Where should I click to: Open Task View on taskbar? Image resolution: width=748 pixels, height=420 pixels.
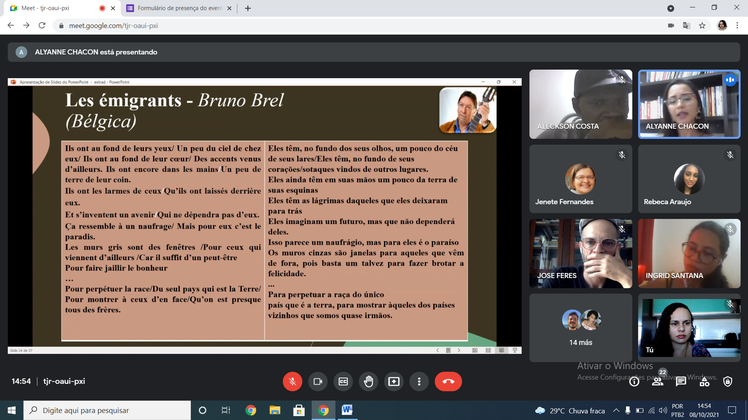pyautogui.click(x=226, y=410)
